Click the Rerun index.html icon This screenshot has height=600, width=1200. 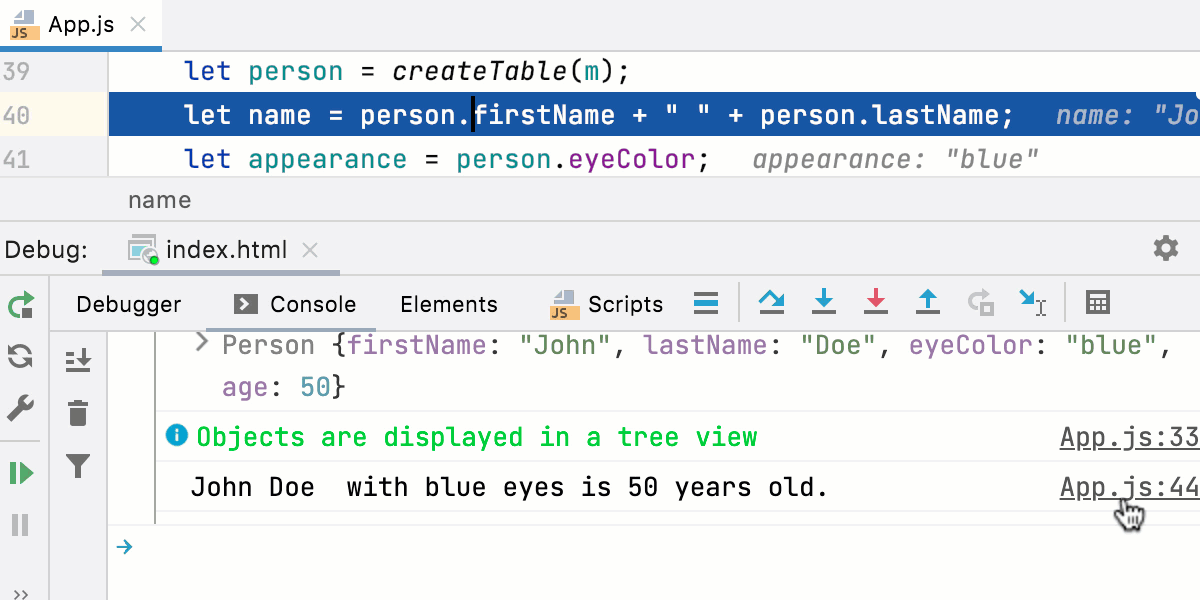20,305
